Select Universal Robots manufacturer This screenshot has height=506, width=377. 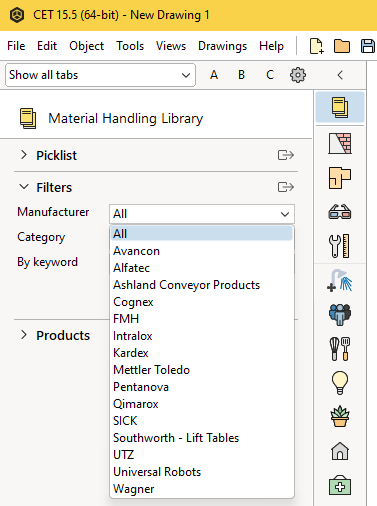click(x=202, y=472)
